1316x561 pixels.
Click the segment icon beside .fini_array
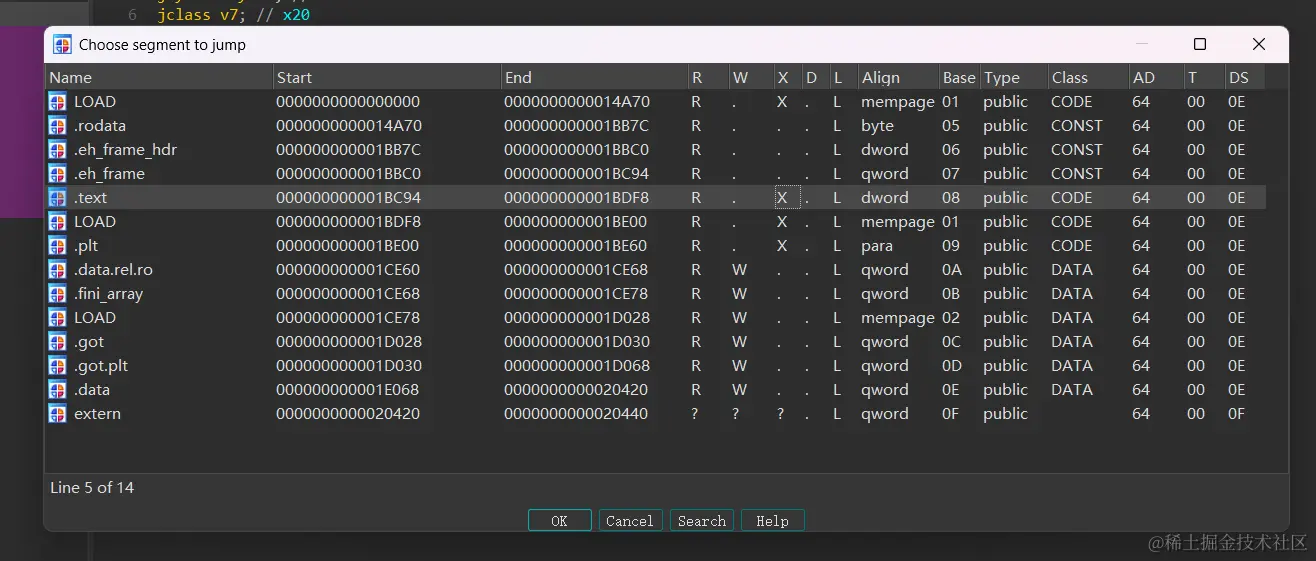point(57,294)
